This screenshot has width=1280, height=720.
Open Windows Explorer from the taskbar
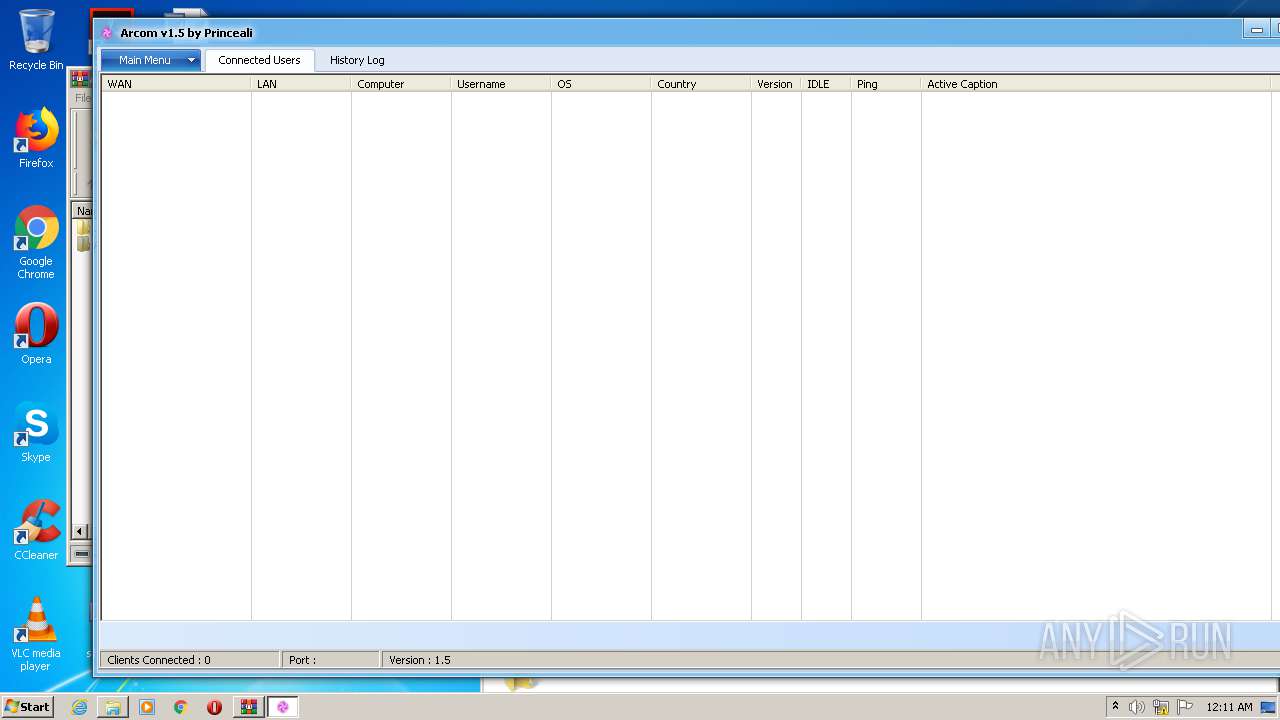click(113, 707)
